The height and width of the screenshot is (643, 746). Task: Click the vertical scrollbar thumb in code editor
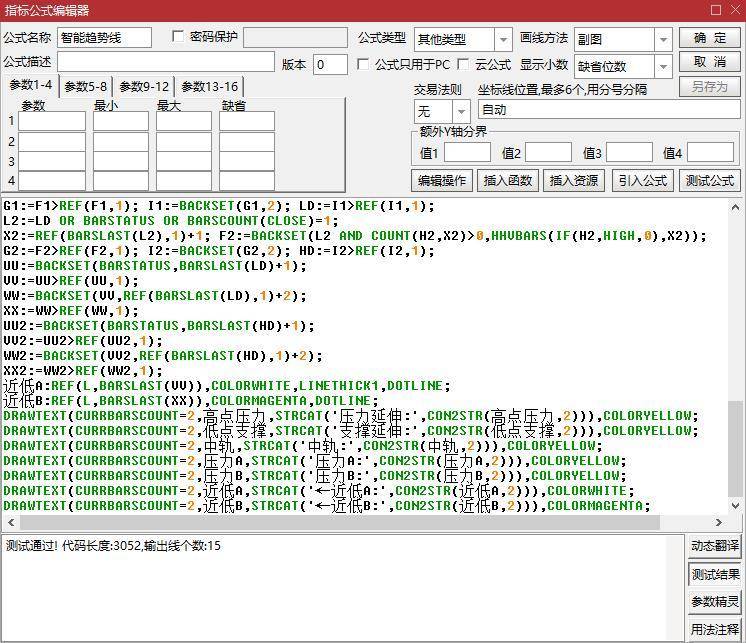pos(735,448)
